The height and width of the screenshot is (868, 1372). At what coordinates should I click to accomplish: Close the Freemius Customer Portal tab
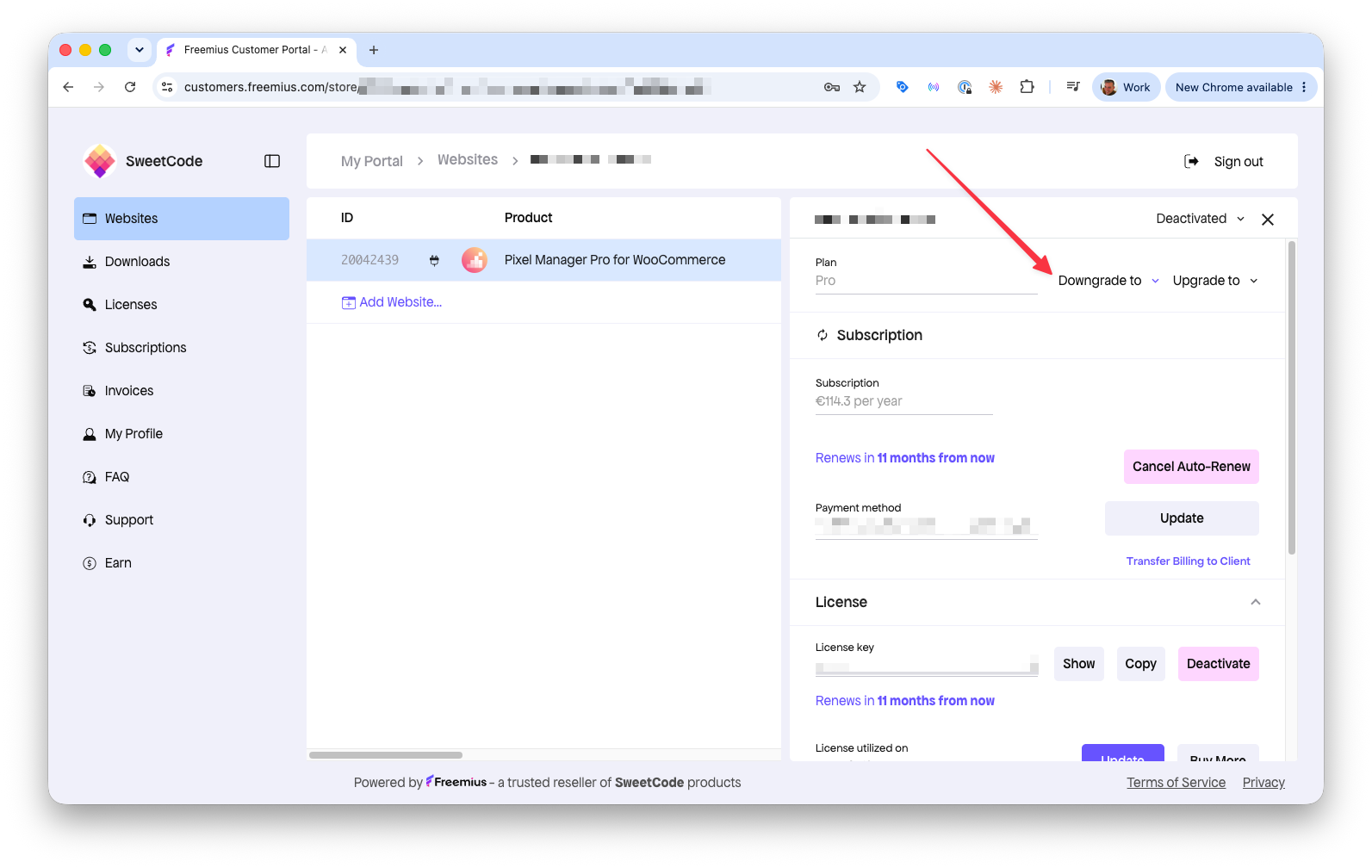pyautogui.click(x=343, y=50)
